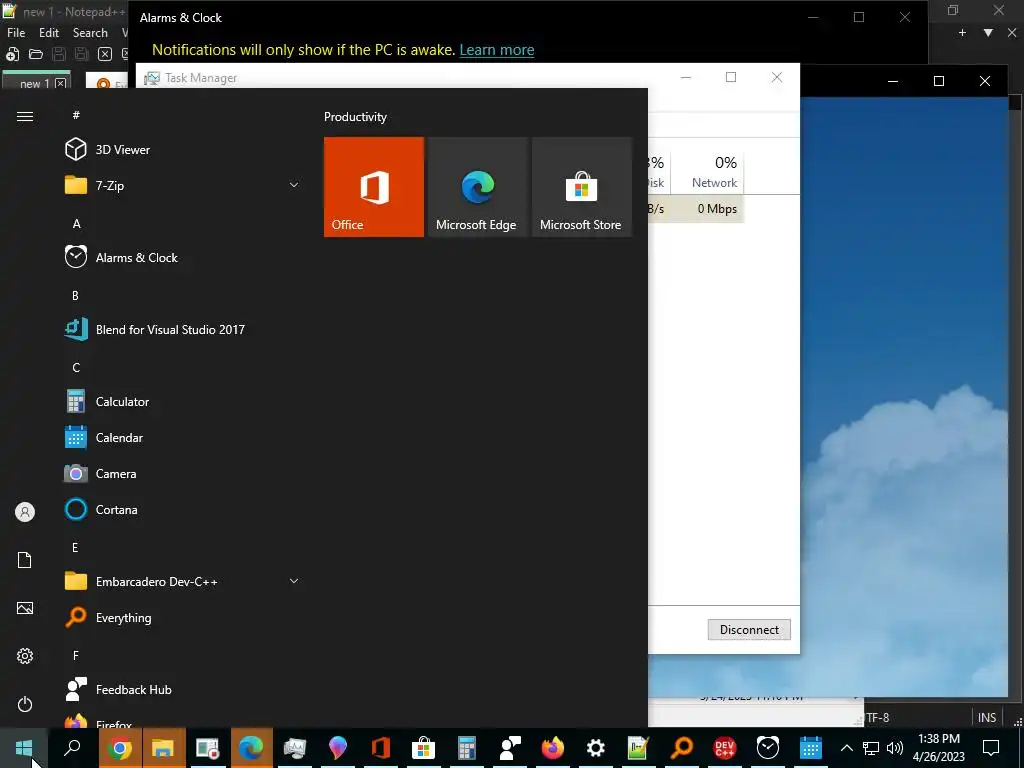Click Notepad++ Close file toolbar icon

[x=105, y=54]
